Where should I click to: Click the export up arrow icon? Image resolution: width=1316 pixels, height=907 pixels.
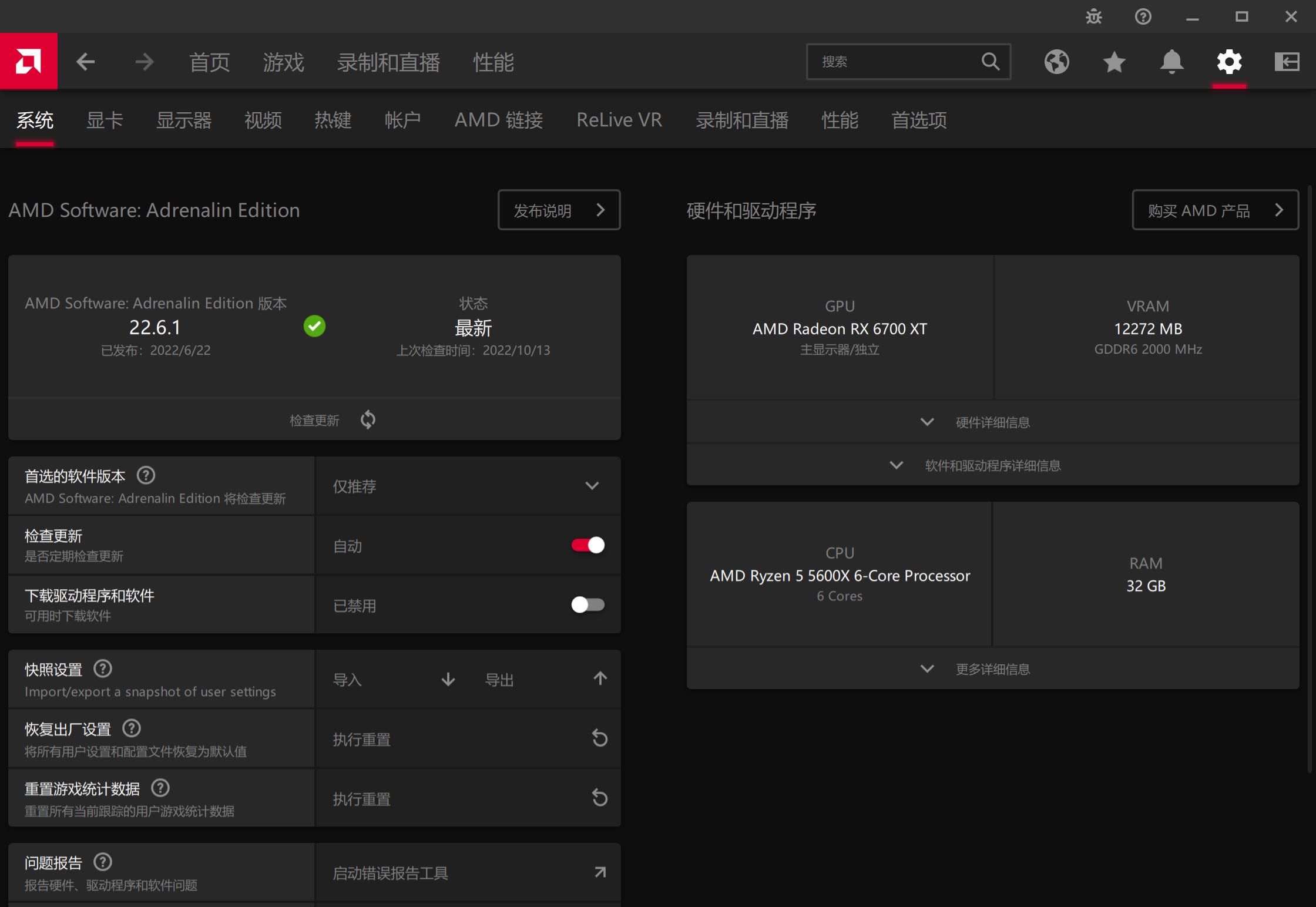600,678
